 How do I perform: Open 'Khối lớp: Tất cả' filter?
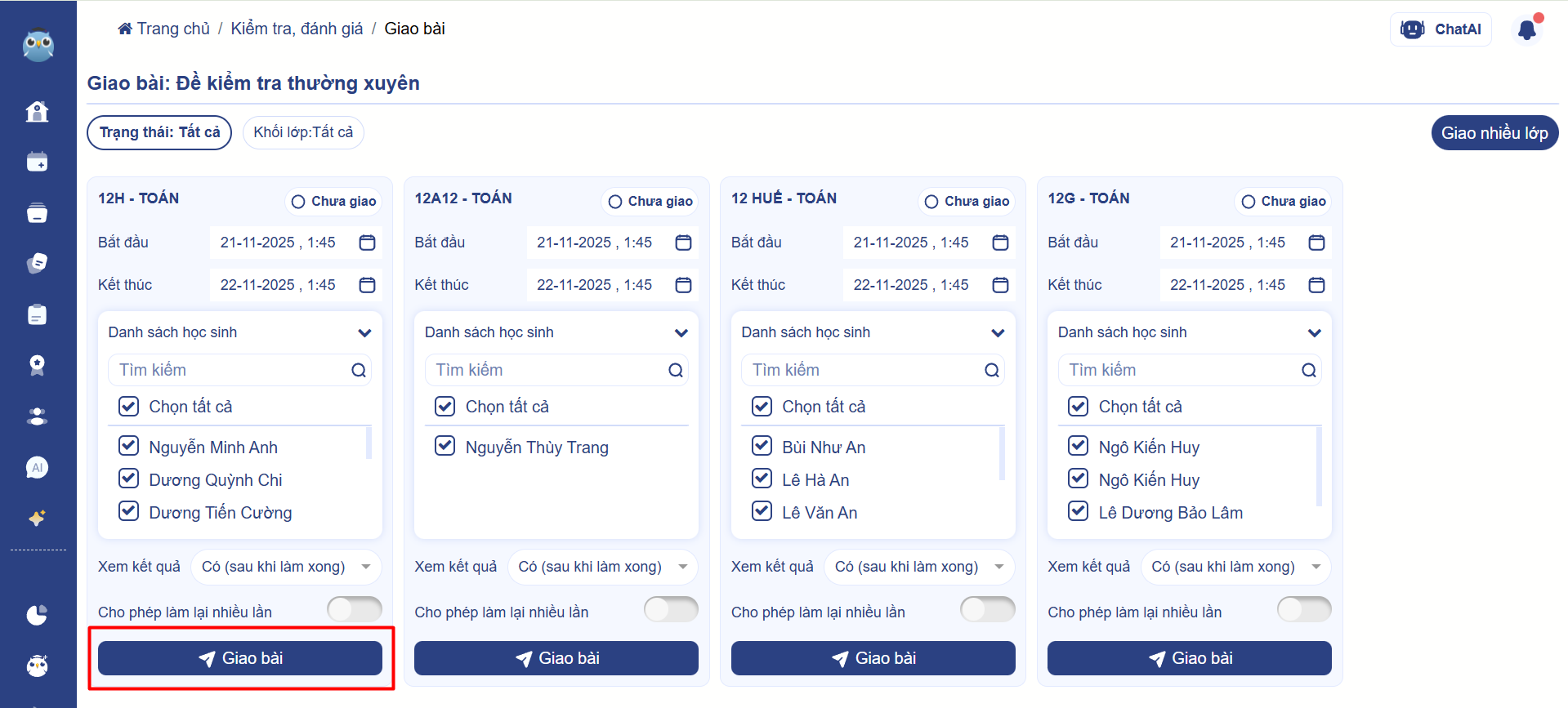point(303,132)
